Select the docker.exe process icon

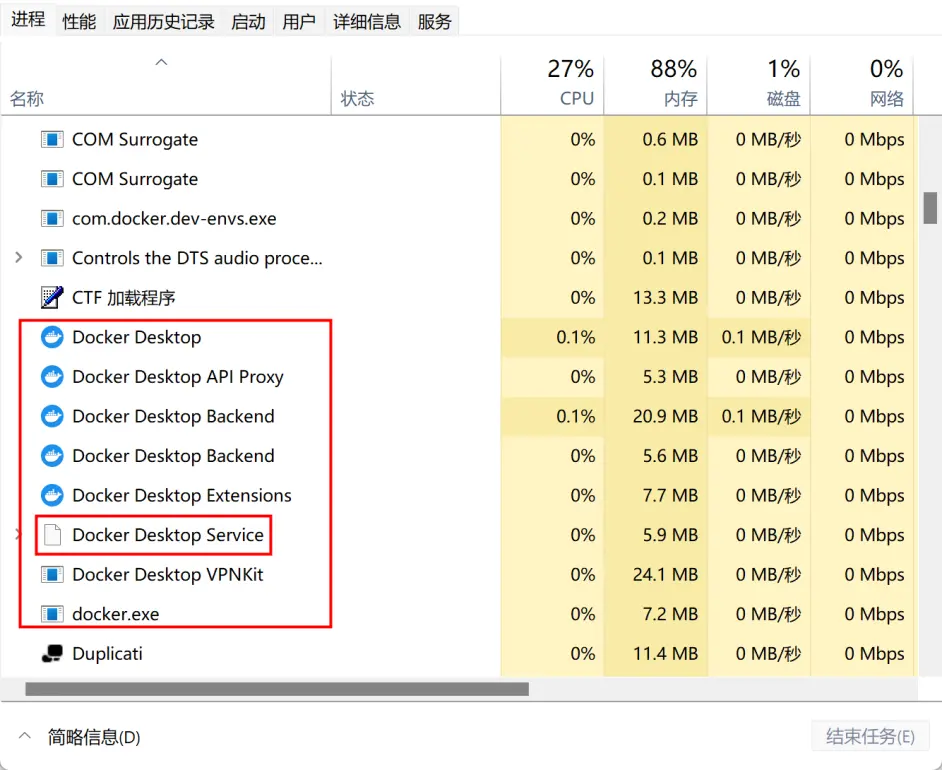pos(52,614)
